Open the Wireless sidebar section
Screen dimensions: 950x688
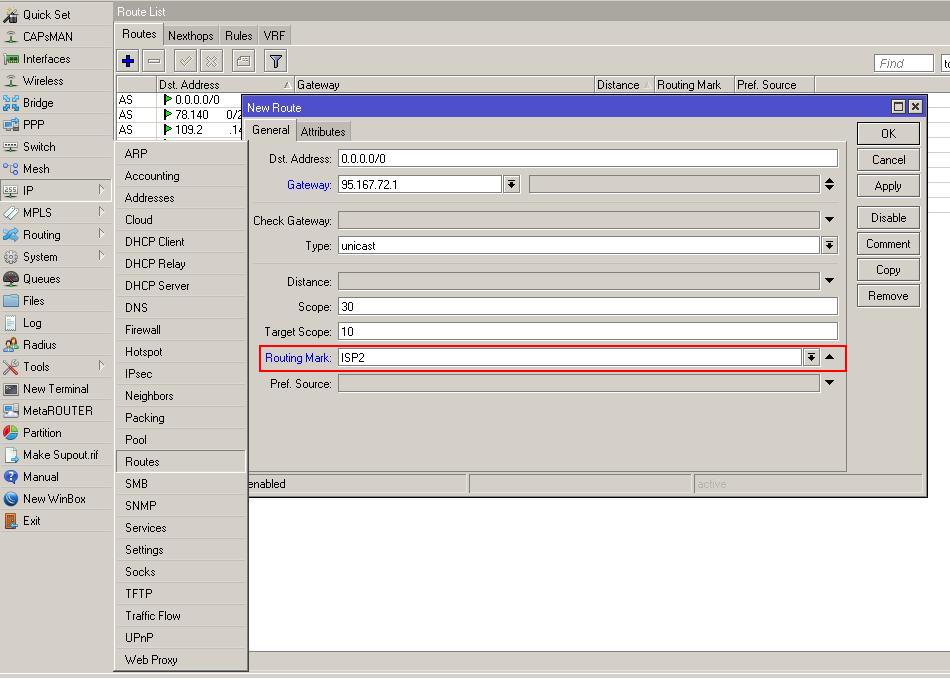(x=43, y=81)
